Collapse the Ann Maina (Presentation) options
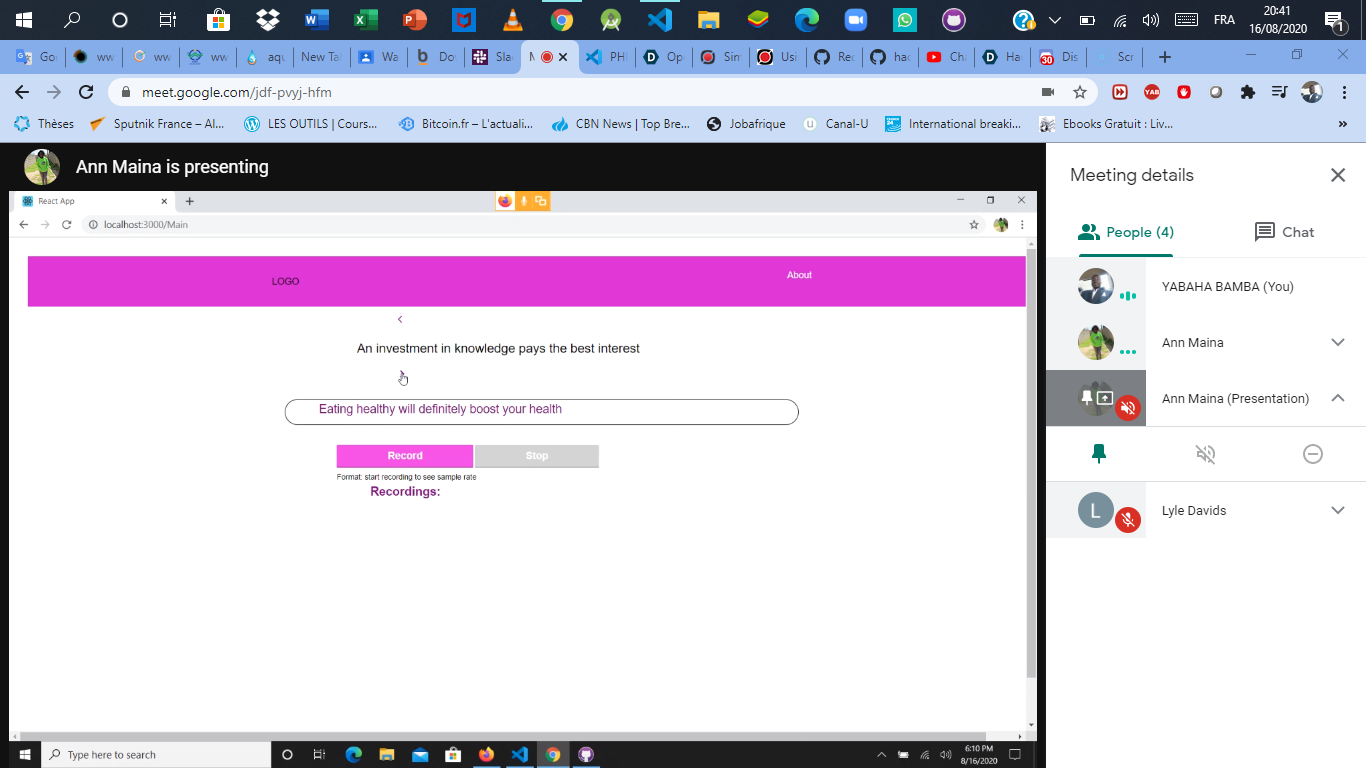Screen dimensions: 1366x768 pos(1338,398)
